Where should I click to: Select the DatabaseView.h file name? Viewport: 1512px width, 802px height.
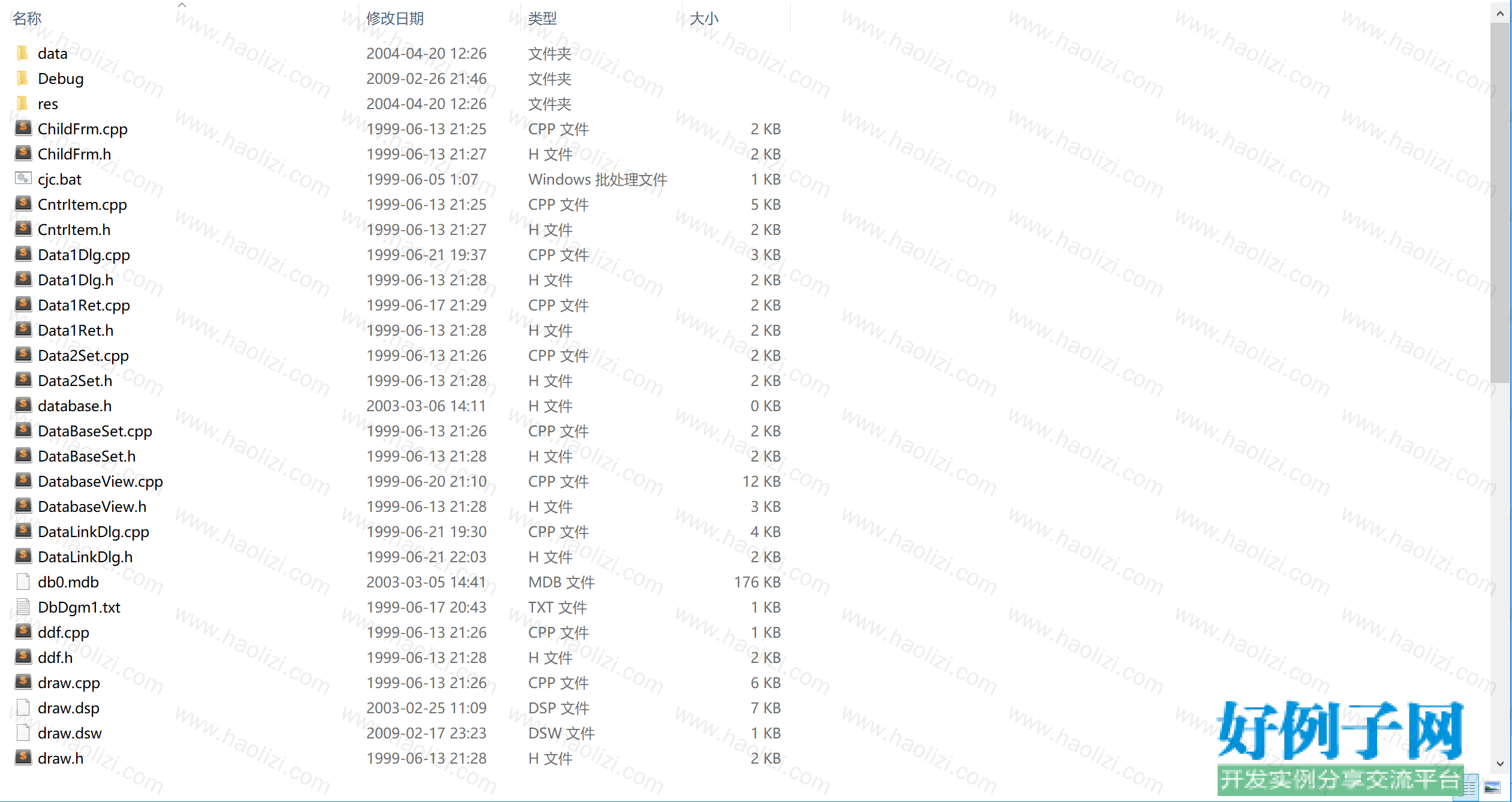(x=92, y=506)
